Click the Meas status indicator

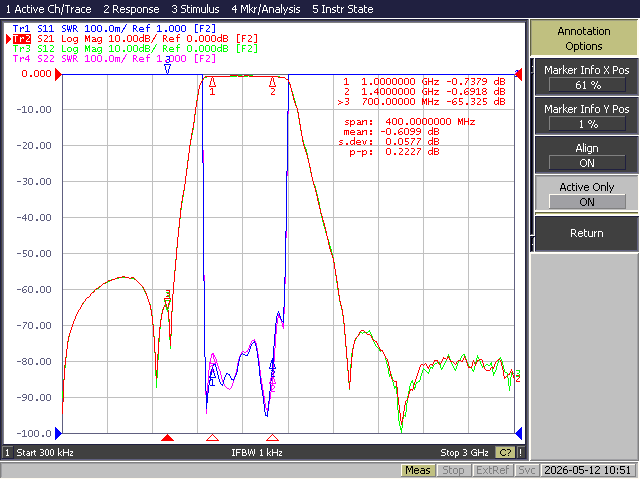point(418,470)
